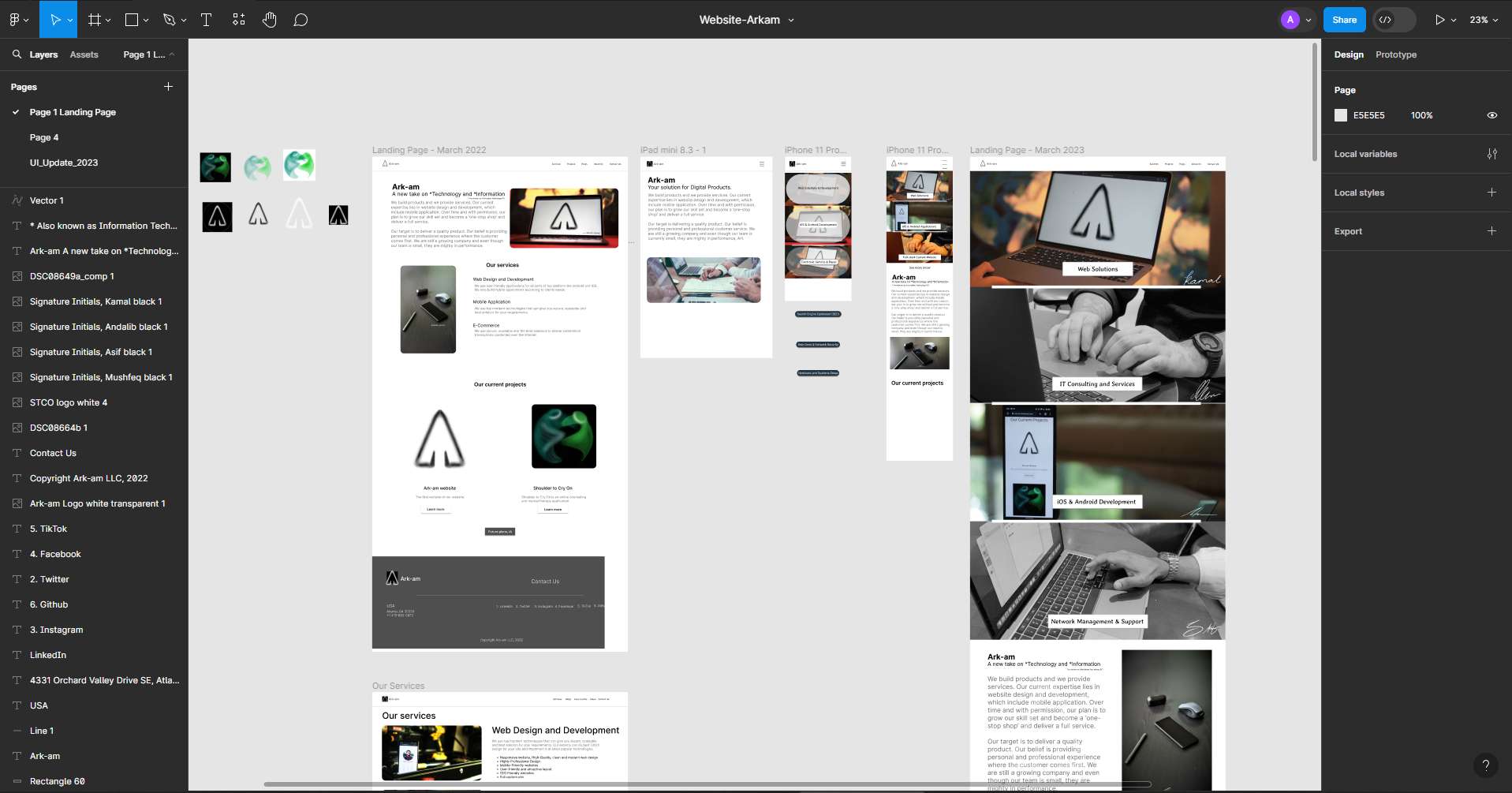The width and height of the screenshot is (1512, 793).
Task: Expand the Move tool options chevron
Action: pyautogui.click(x=69, y=19)
